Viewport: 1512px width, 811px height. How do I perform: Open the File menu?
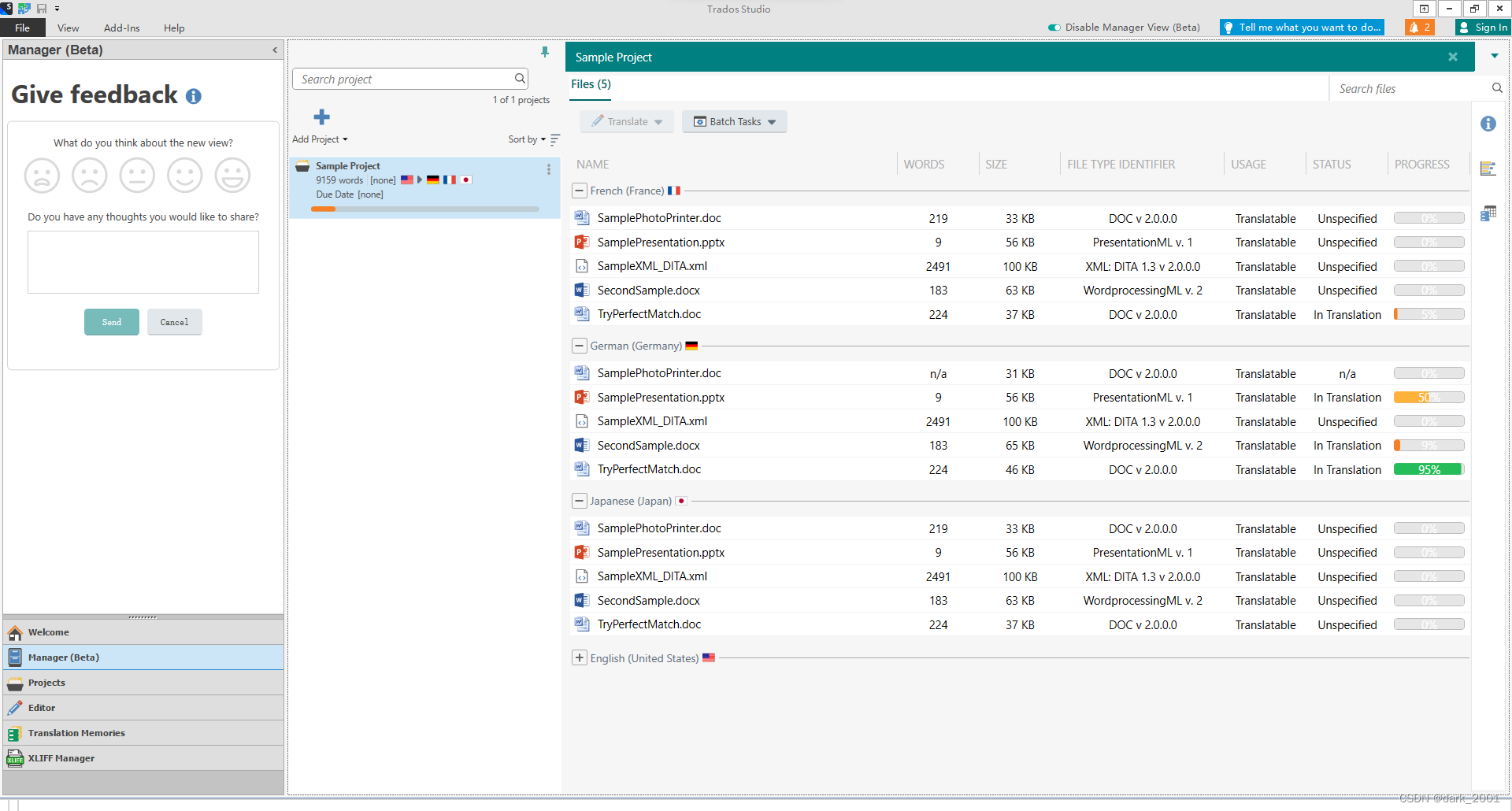[22, 28]
